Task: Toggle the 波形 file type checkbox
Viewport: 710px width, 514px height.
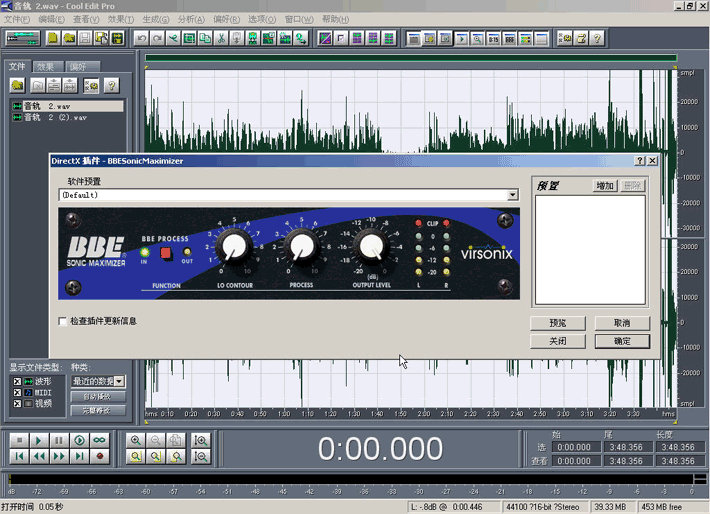Action: 16,381
